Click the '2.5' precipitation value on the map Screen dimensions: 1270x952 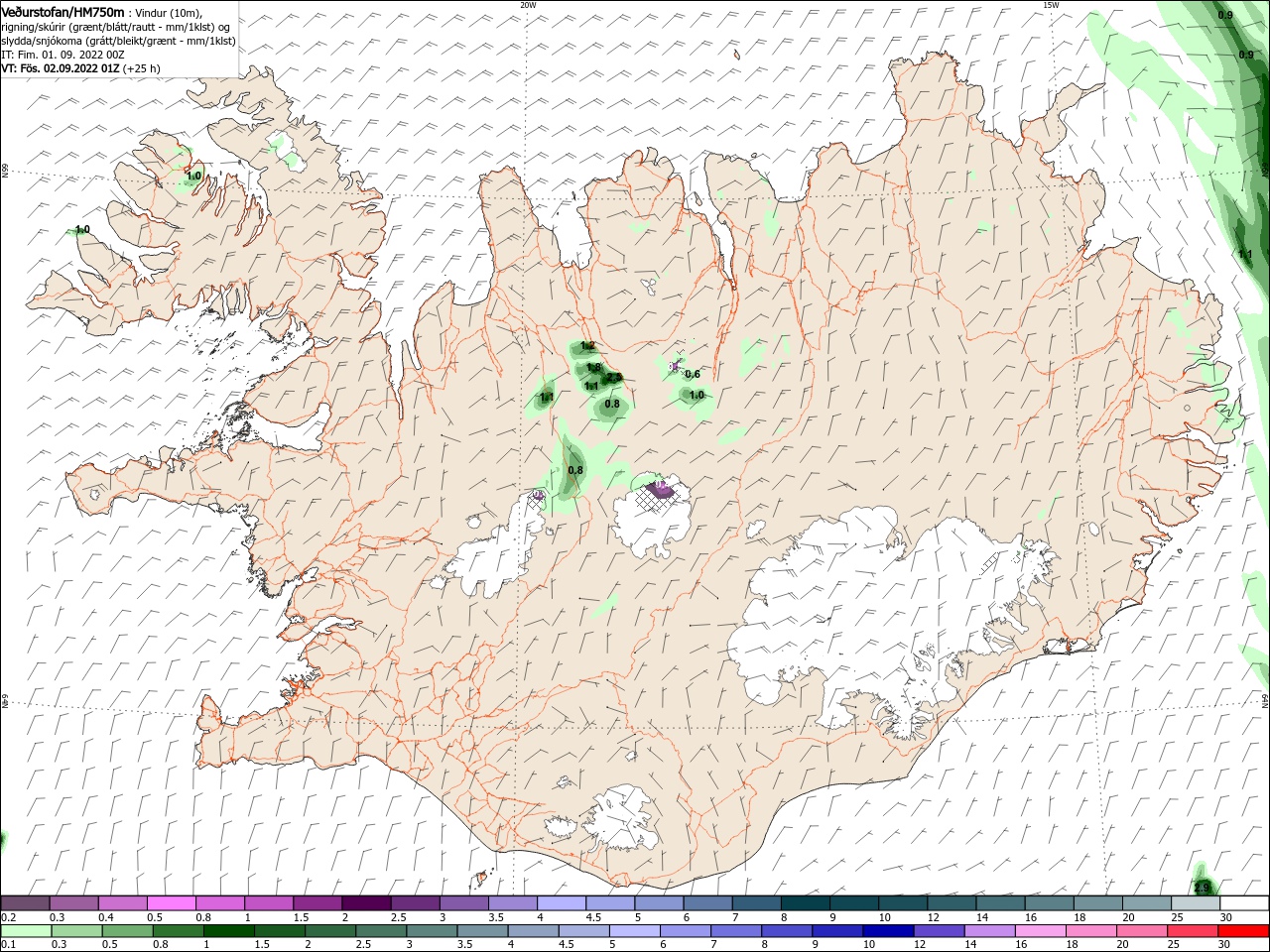614,377
